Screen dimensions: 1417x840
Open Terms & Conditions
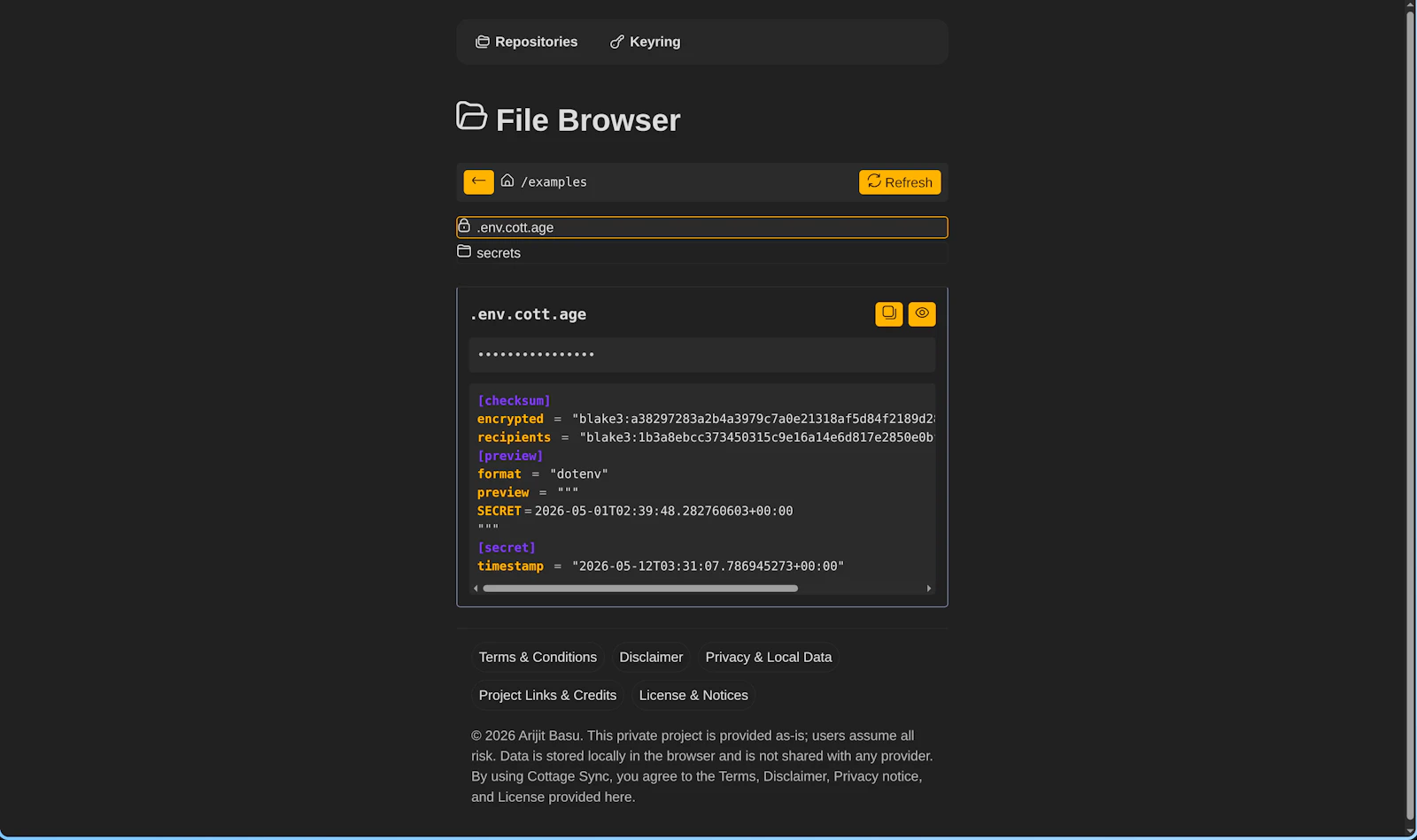538,658
